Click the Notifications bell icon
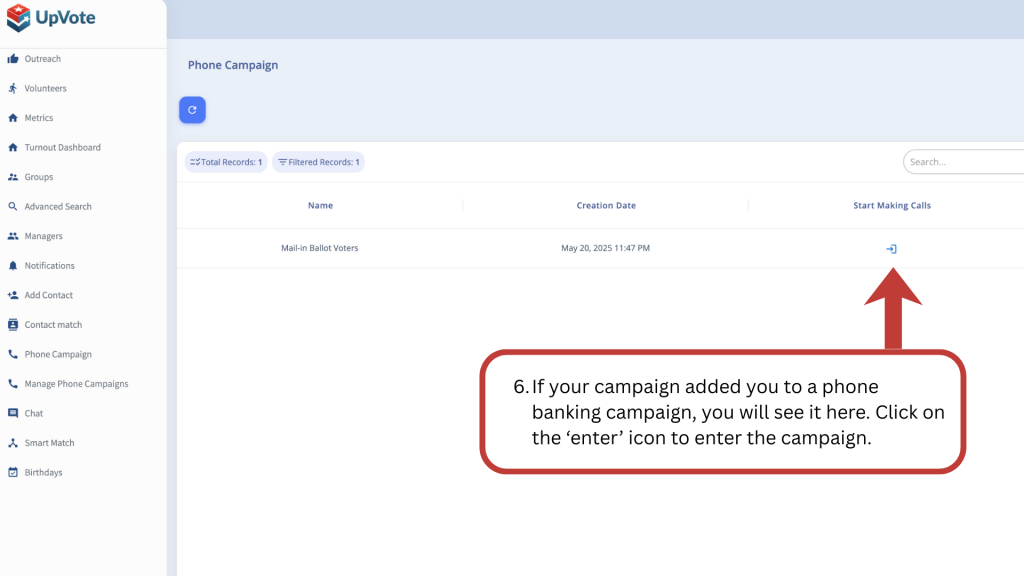Image resolution: width=1024 pixels, height=576 pixels. pos(13,266)
